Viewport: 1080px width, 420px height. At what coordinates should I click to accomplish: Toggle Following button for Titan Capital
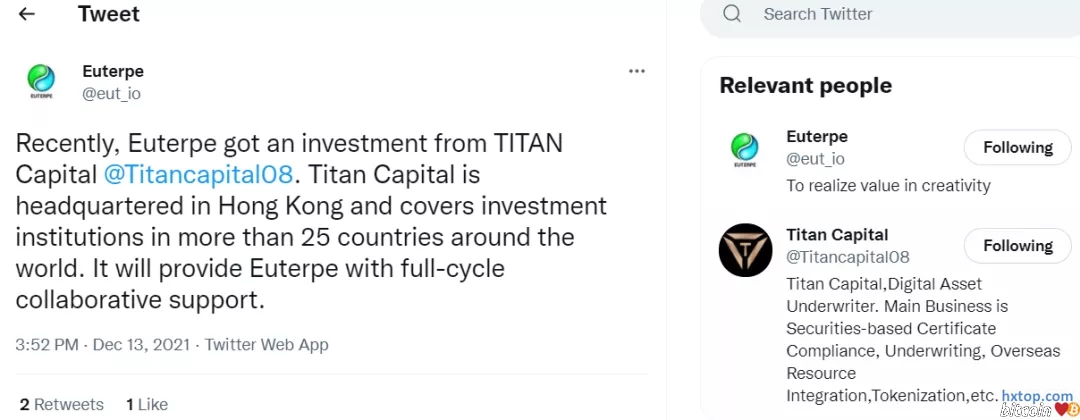point(1017,245)
